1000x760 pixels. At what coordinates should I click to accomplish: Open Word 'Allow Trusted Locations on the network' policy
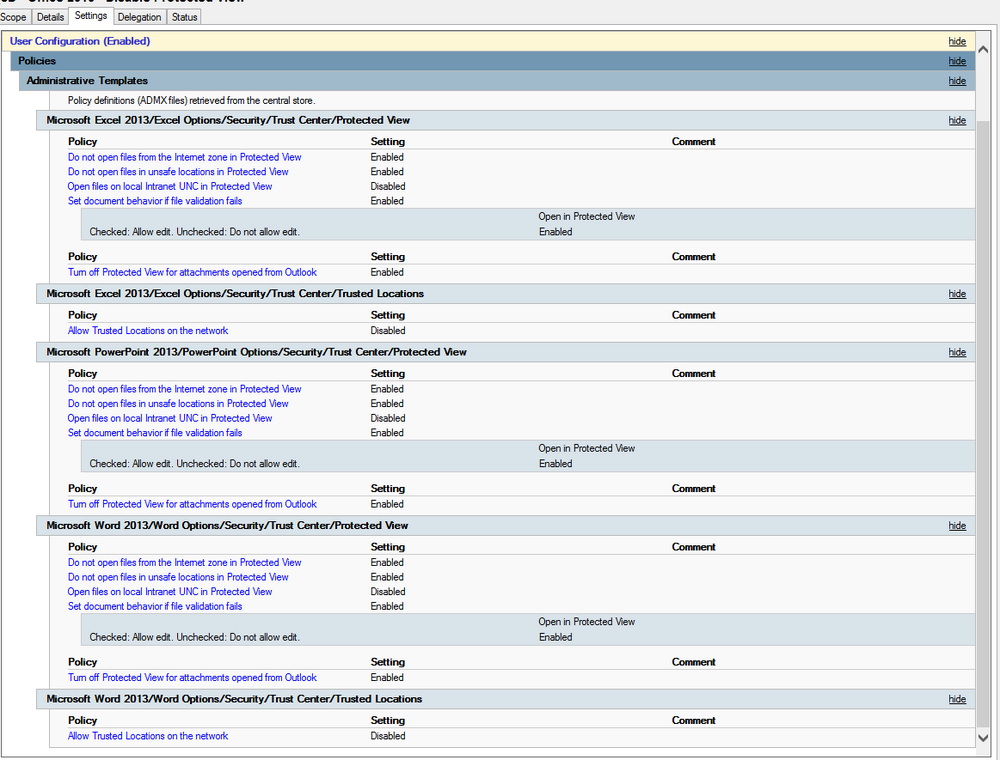[148, 736]
